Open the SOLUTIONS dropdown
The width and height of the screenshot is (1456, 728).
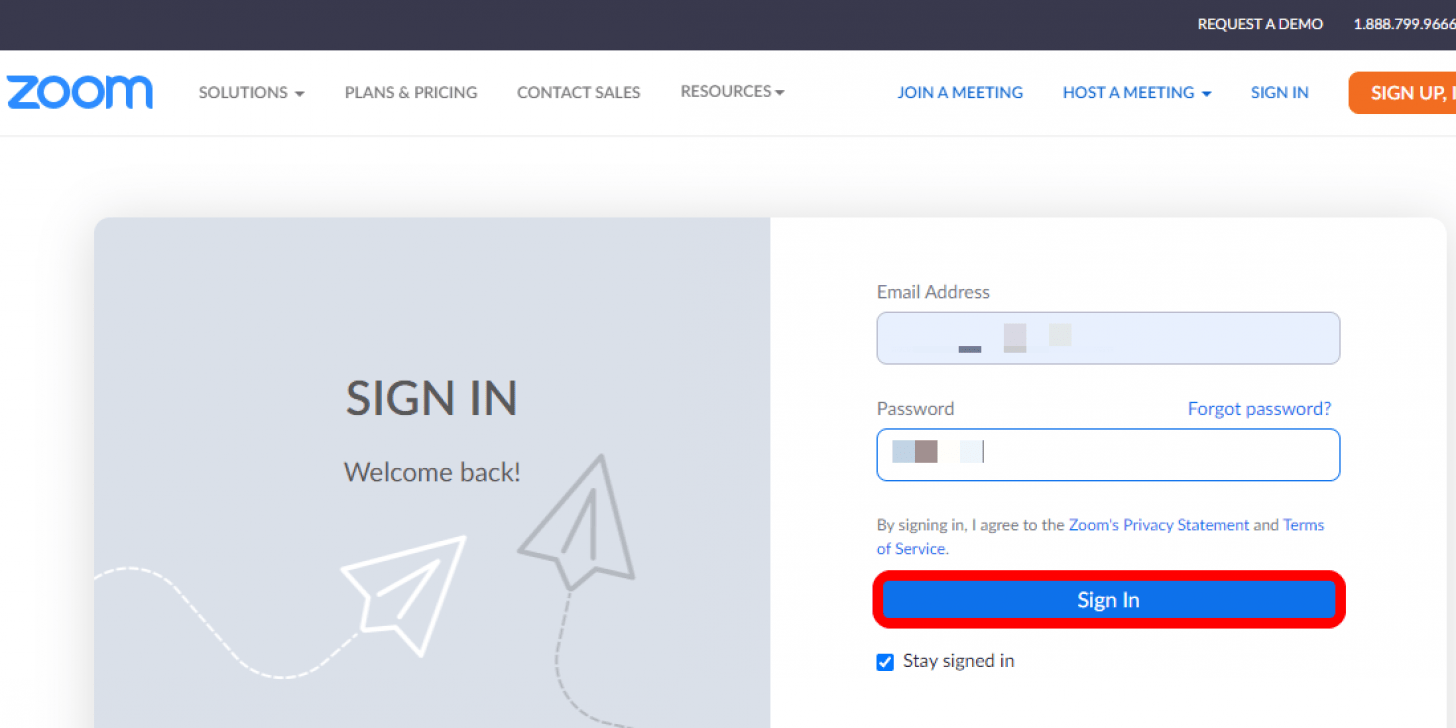[x=250, y=92]
